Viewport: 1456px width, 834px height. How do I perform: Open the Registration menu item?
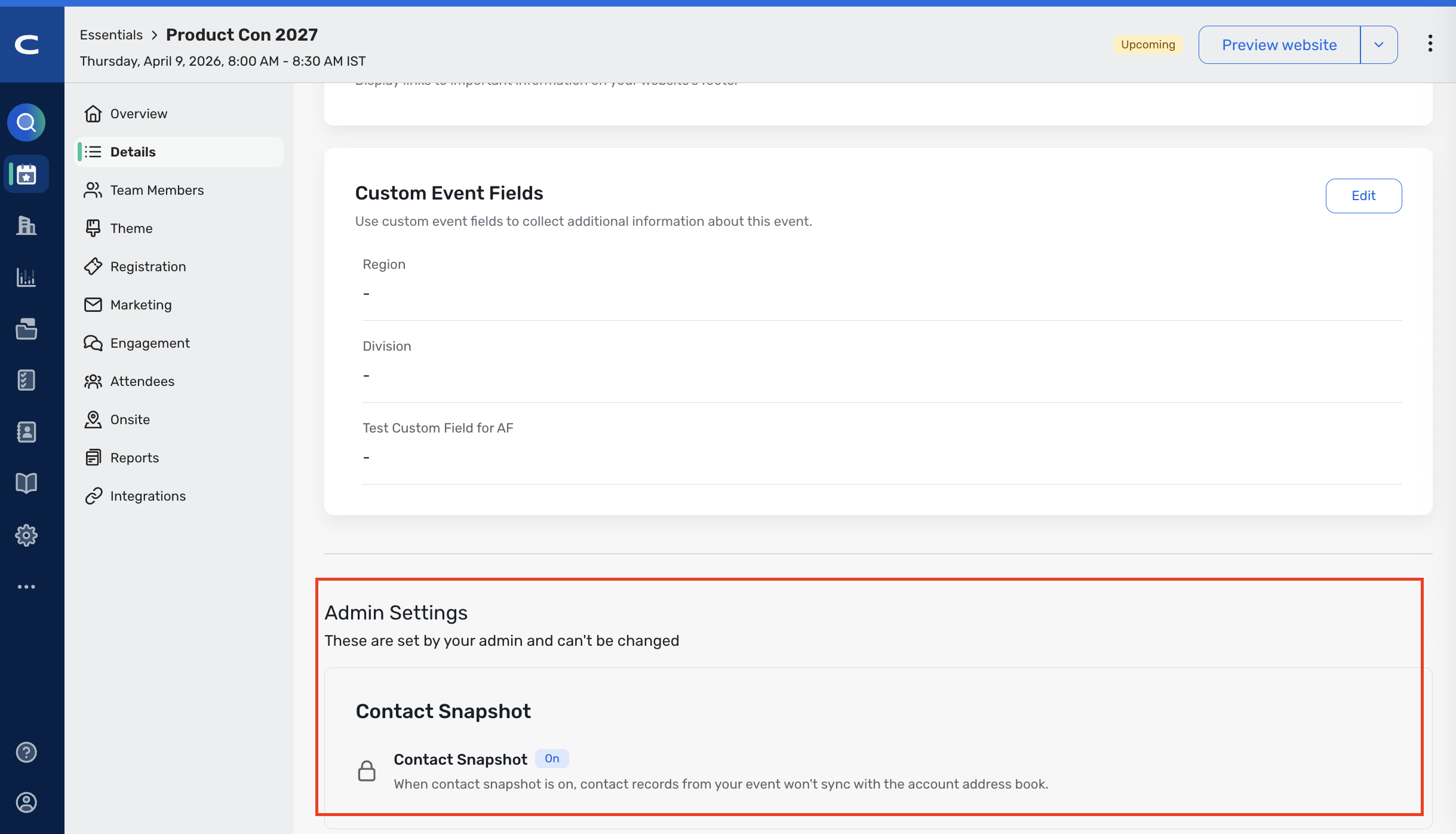click(148, 266)
